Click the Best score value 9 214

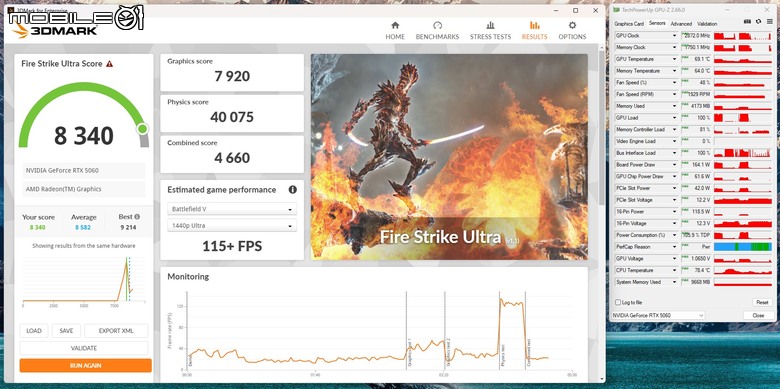128,227
